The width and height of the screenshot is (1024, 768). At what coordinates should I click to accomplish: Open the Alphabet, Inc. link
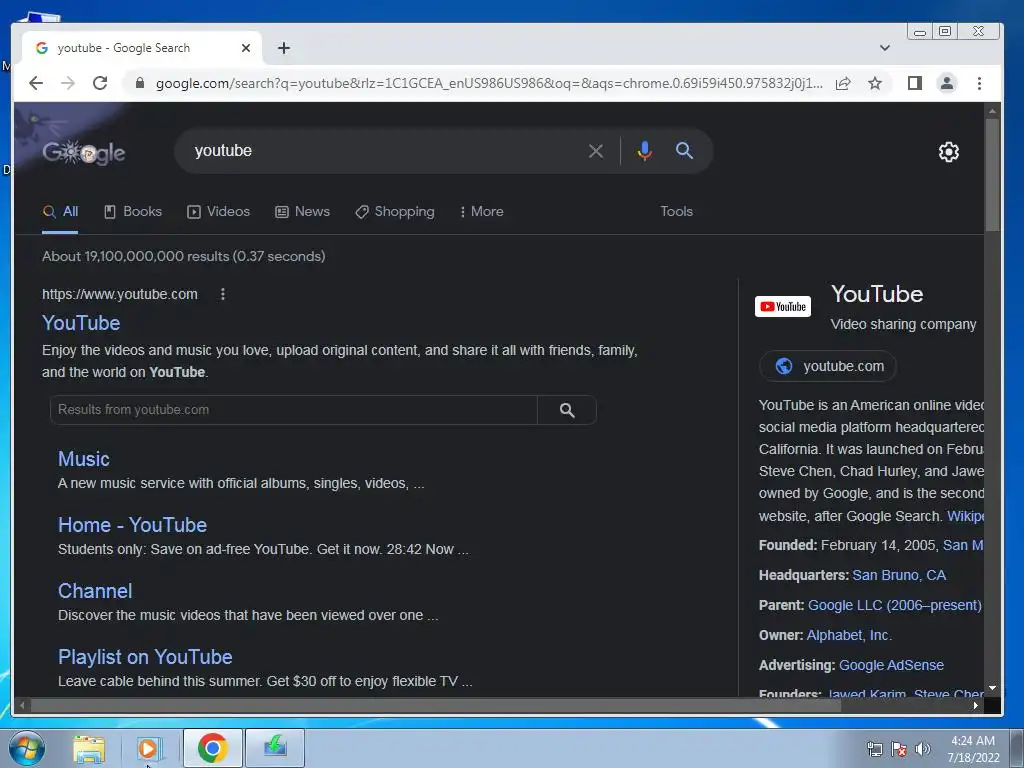849,635
